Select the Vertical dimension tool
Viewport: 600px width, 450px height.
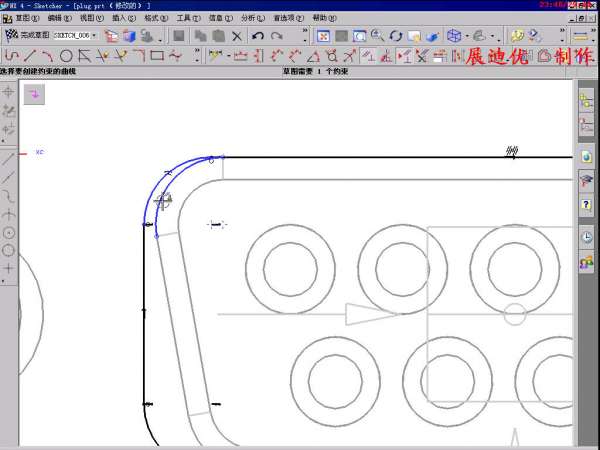[259, 56]
